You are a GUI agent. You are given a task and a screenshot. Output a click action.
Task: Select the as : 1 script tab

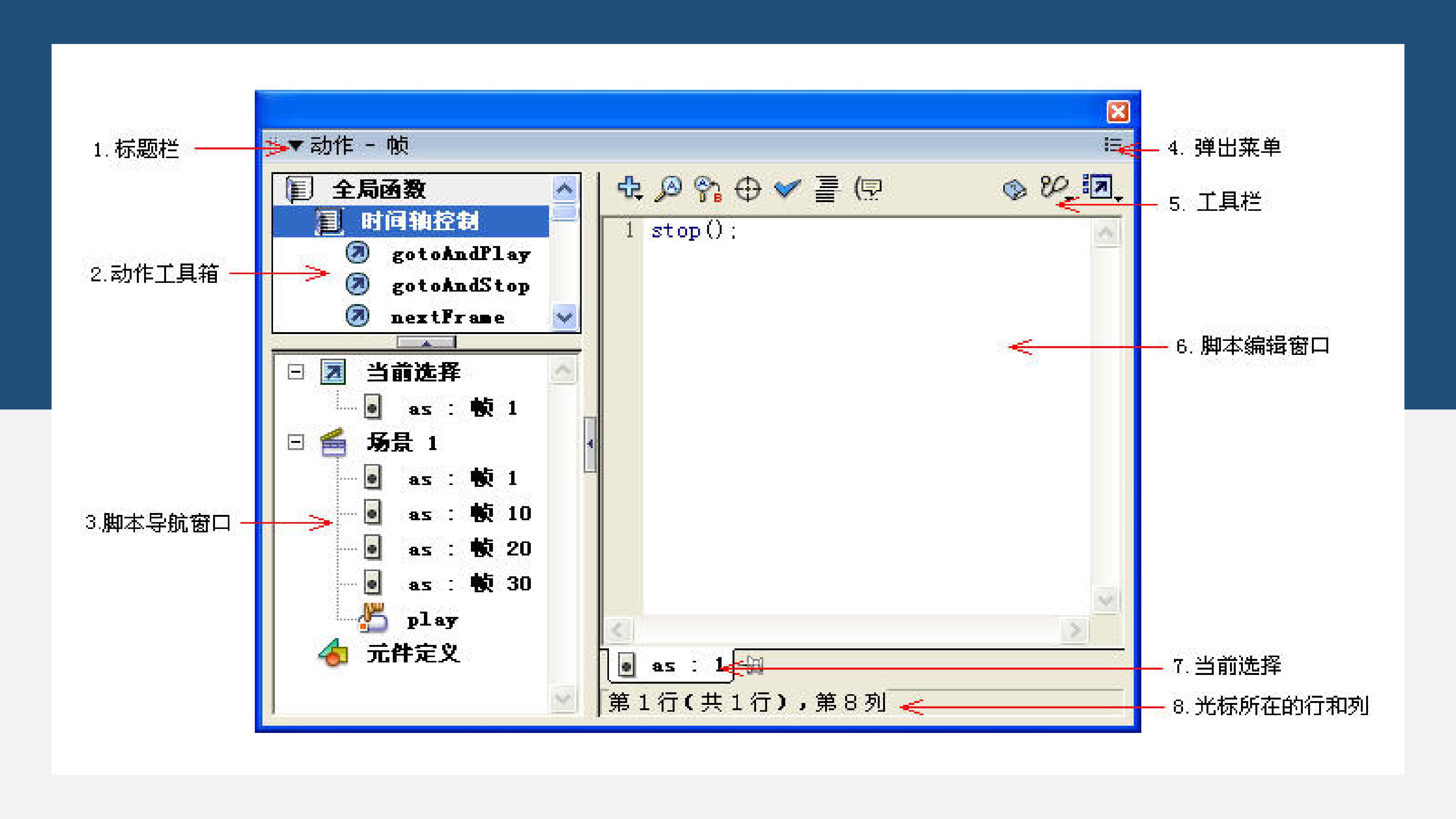670,666
